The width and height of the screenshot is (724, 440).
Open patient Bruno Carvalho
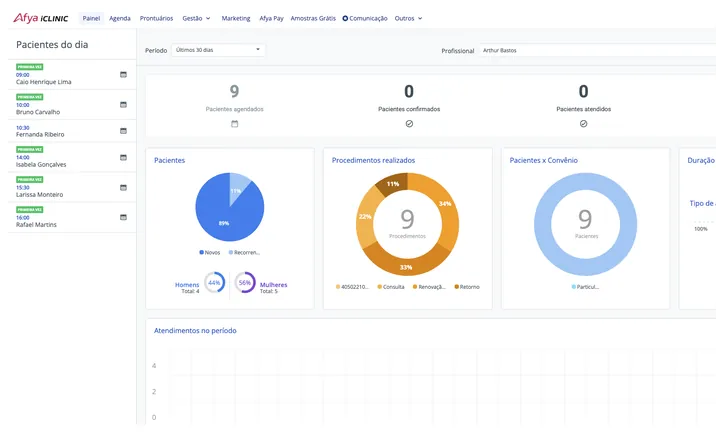(38, 112)
